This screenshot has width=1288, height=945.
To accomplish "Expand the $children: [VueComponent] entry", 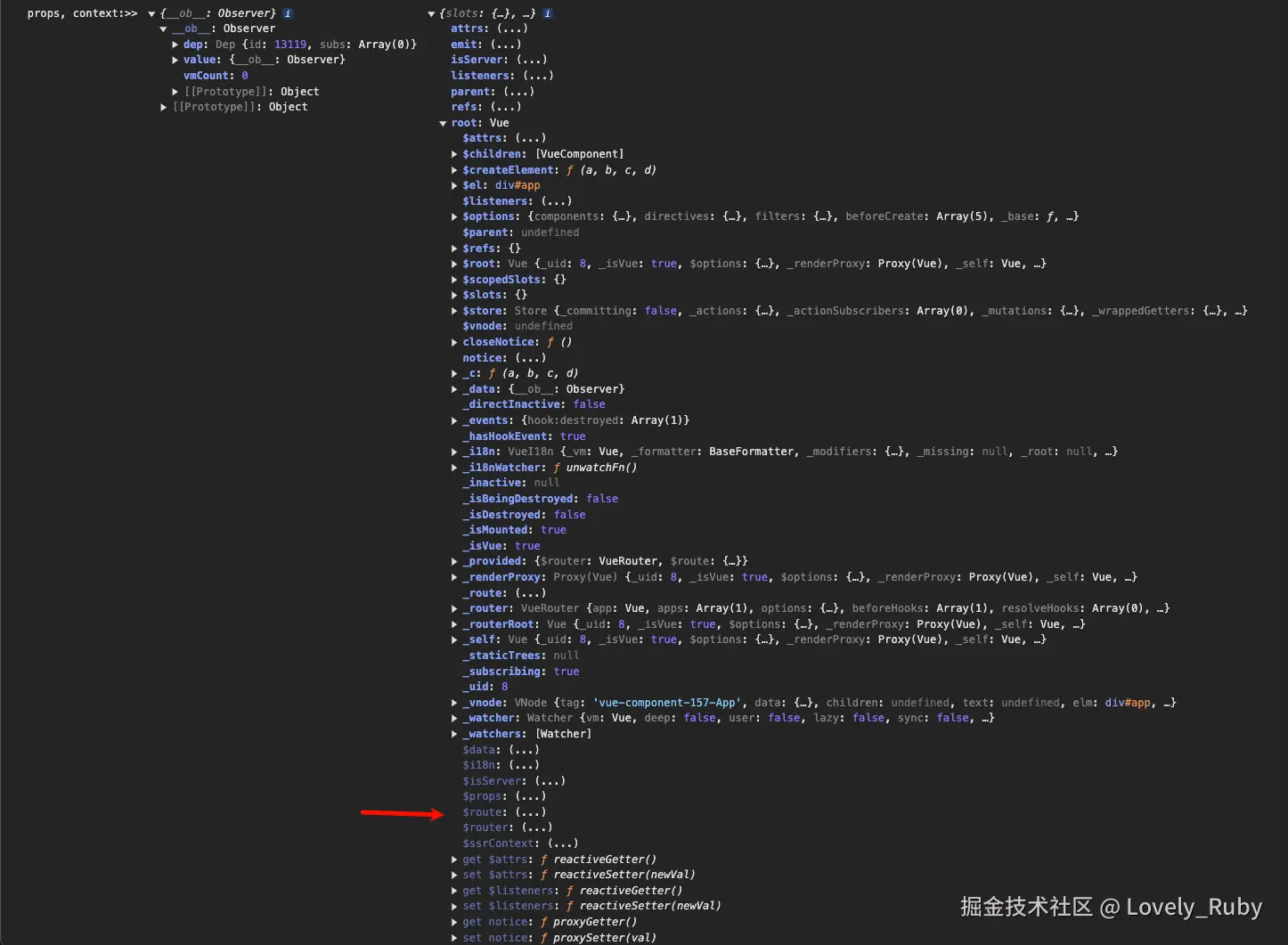I will pos(454,154).
